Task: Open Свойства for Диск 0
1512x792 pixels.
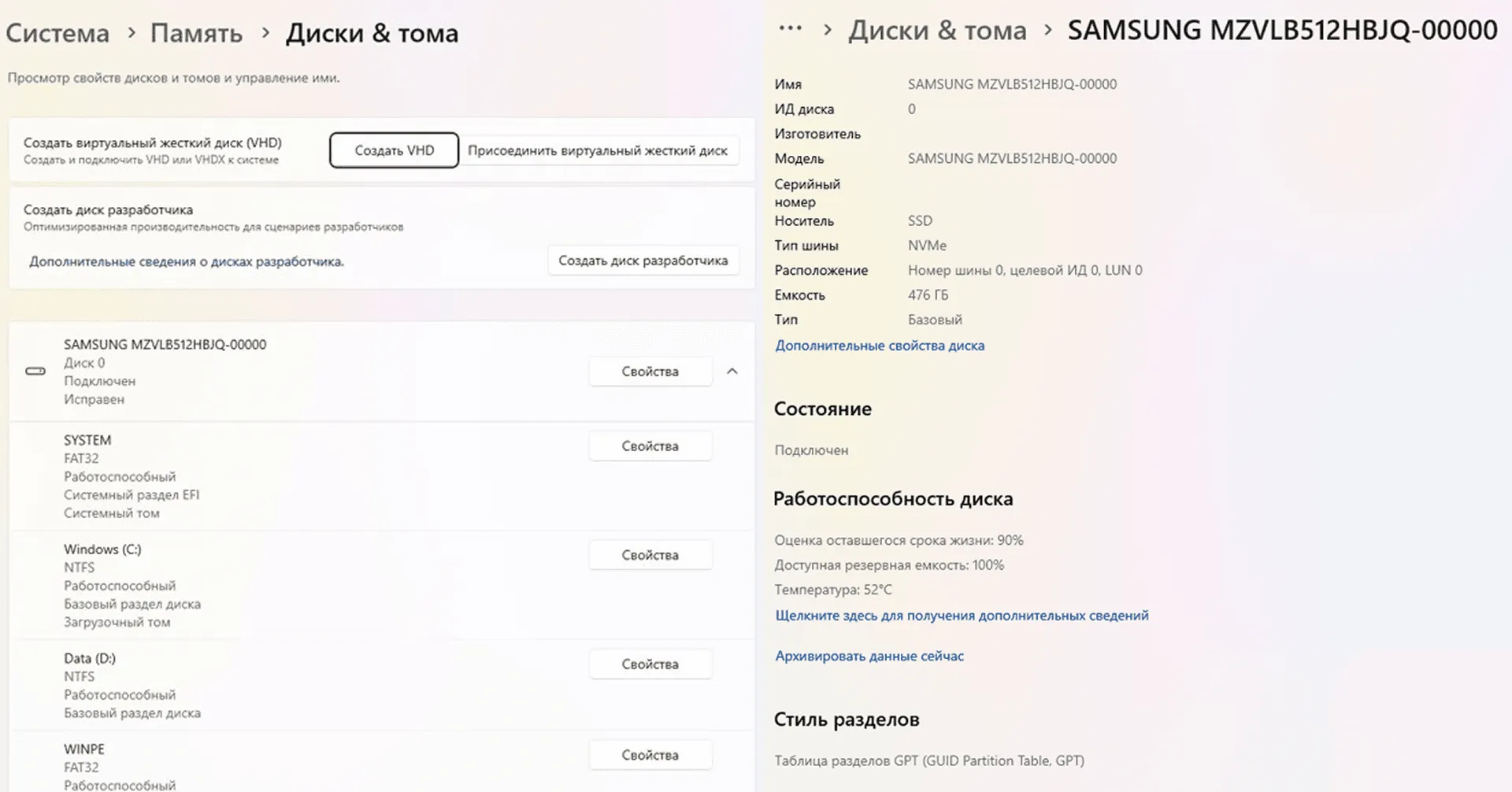Action: click(650, 371)
